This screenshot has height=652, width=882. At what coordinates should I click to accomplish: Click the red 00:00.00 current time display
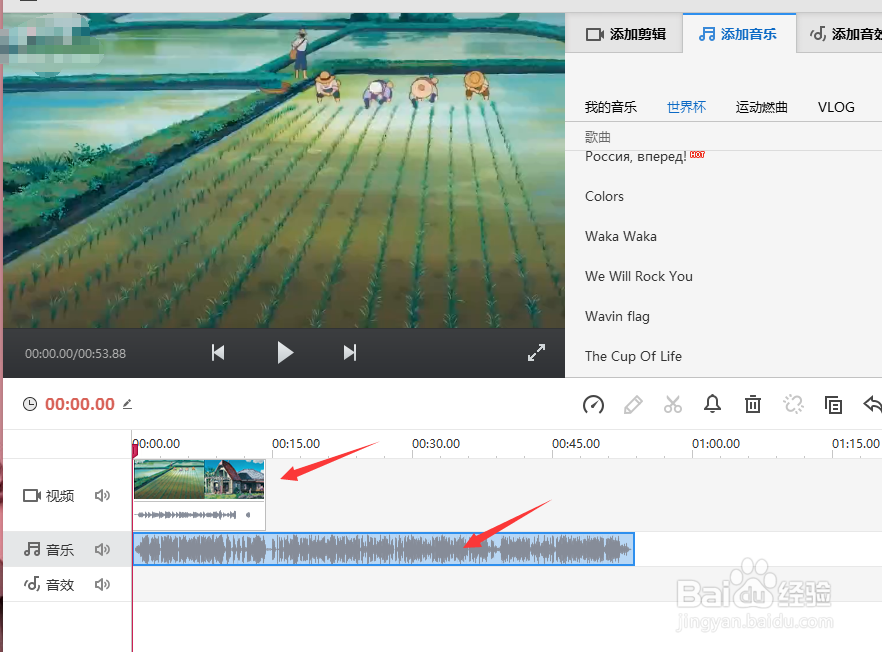click(80, 404)
